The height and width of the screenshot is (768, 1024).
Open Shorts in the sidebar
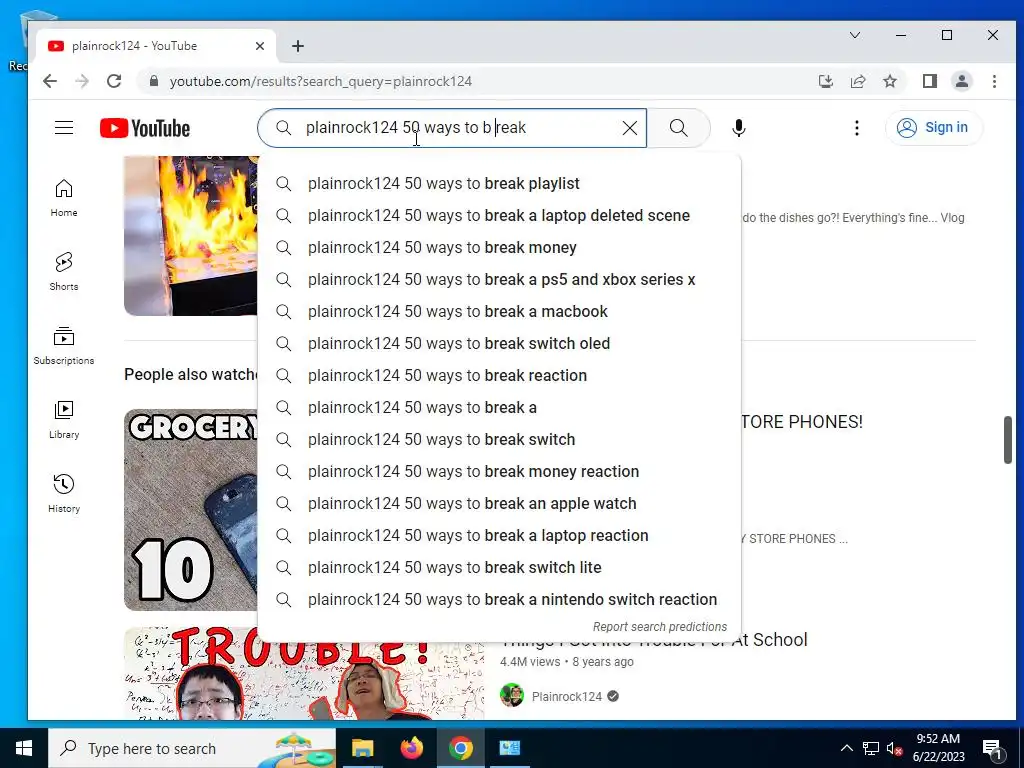[x=64, y=272]
